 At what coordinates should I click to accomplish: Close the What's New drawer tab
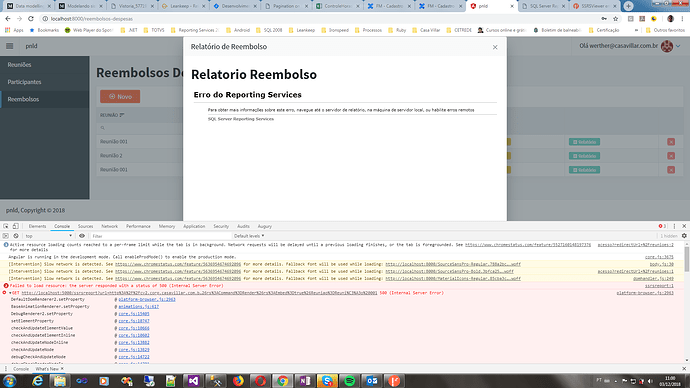tap(62, 369)
